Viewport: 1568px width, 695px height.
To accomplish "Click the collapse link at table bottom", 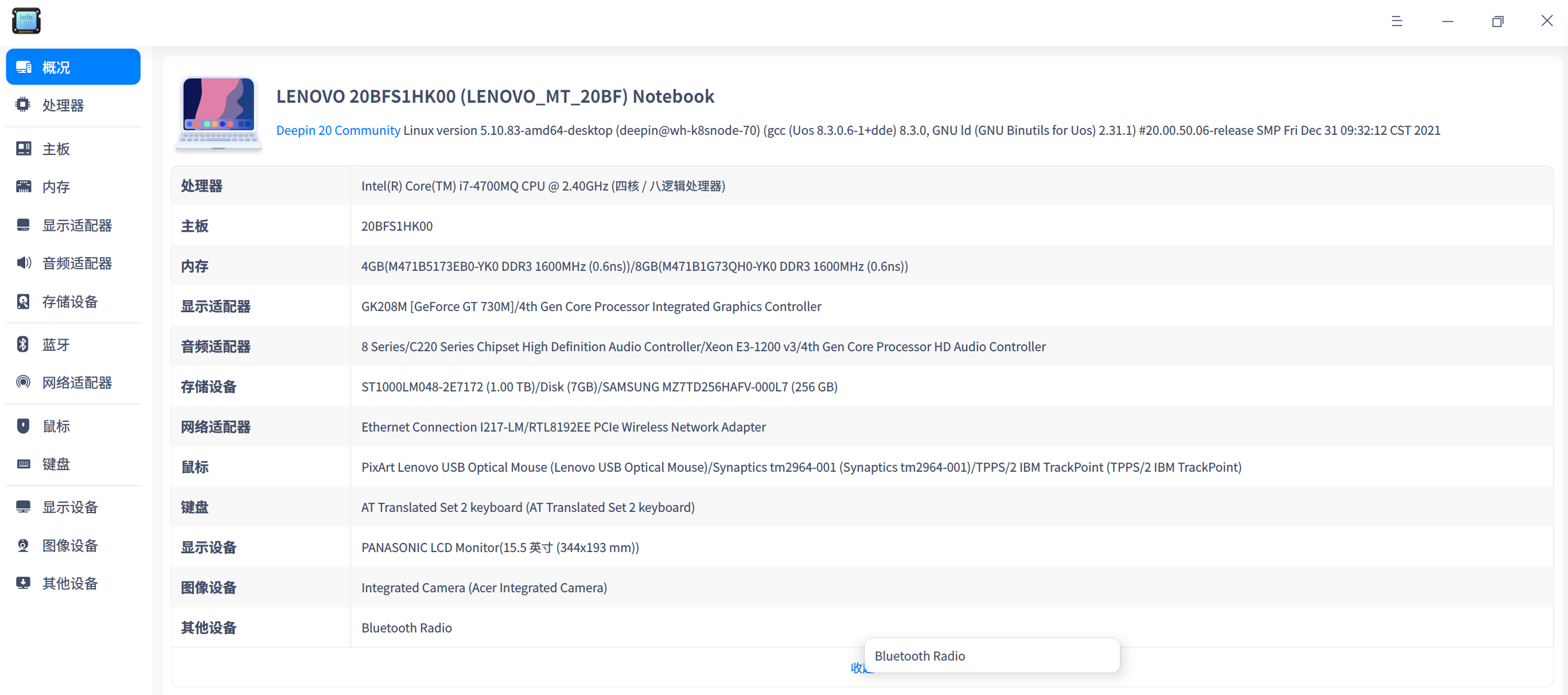I will pyautogui.click(x=857, y=667).
